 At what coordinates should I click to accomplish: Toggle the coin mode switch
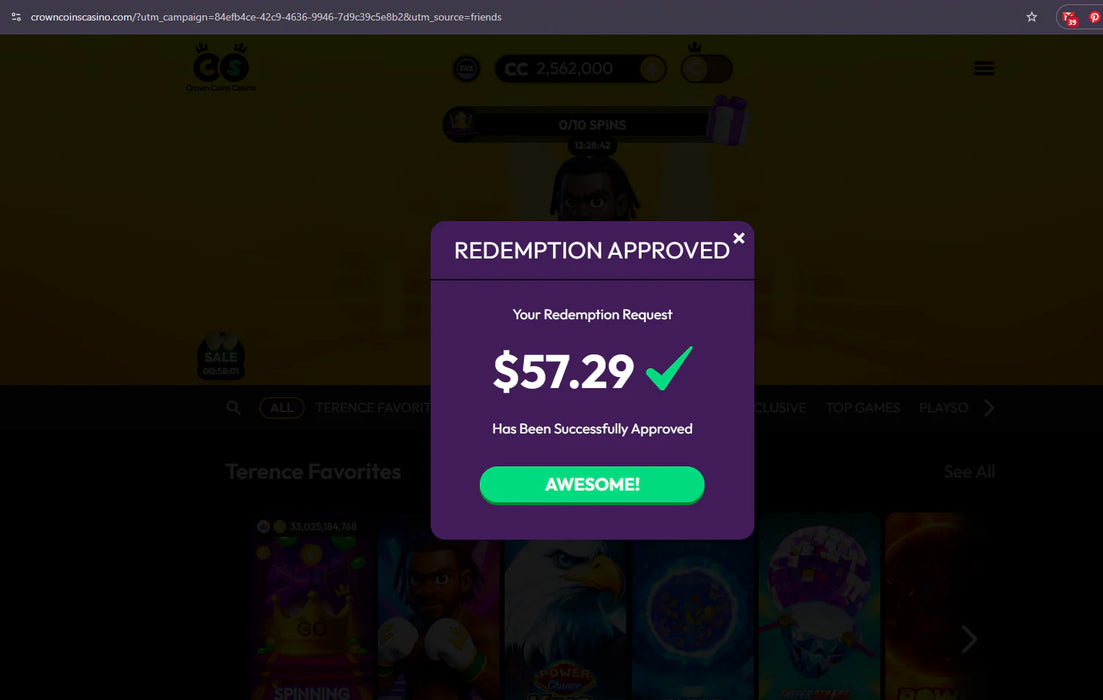pos(706,68)
